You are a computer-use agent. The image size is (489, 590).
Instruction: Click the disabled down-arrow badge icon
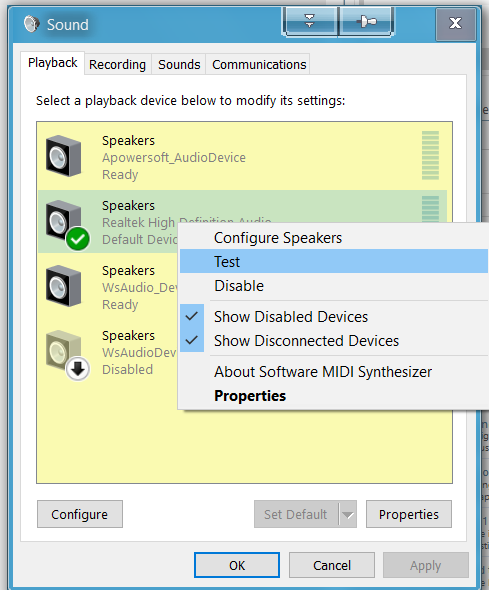(x=78, y=369)
